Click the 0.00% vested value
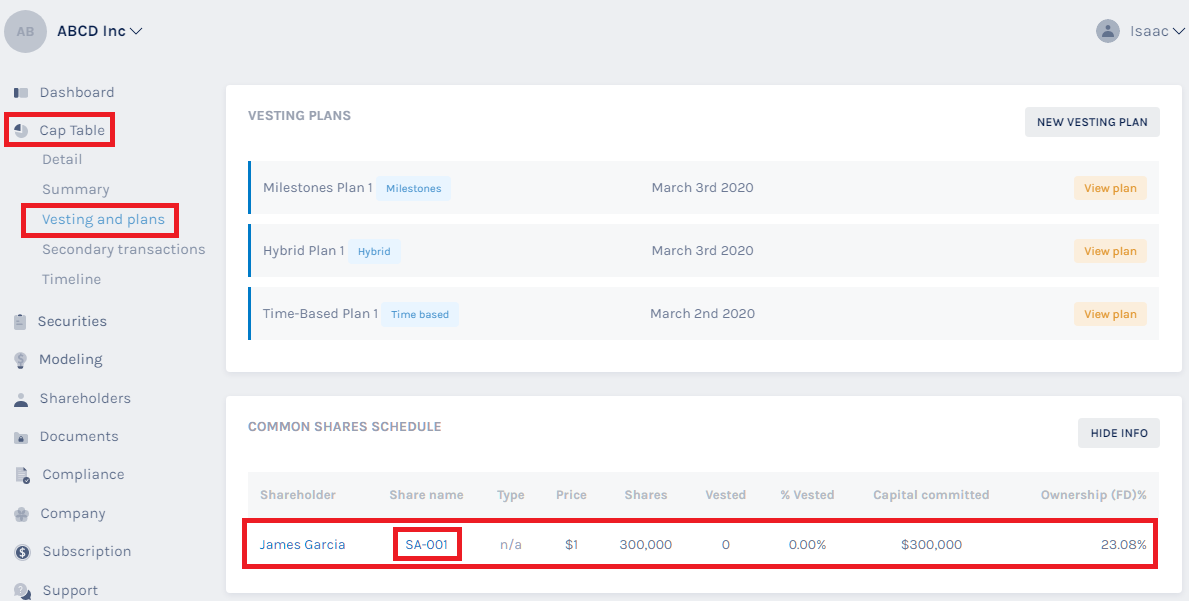The width and height of the screenshot is (1189, 601). (x=807, y=544)
